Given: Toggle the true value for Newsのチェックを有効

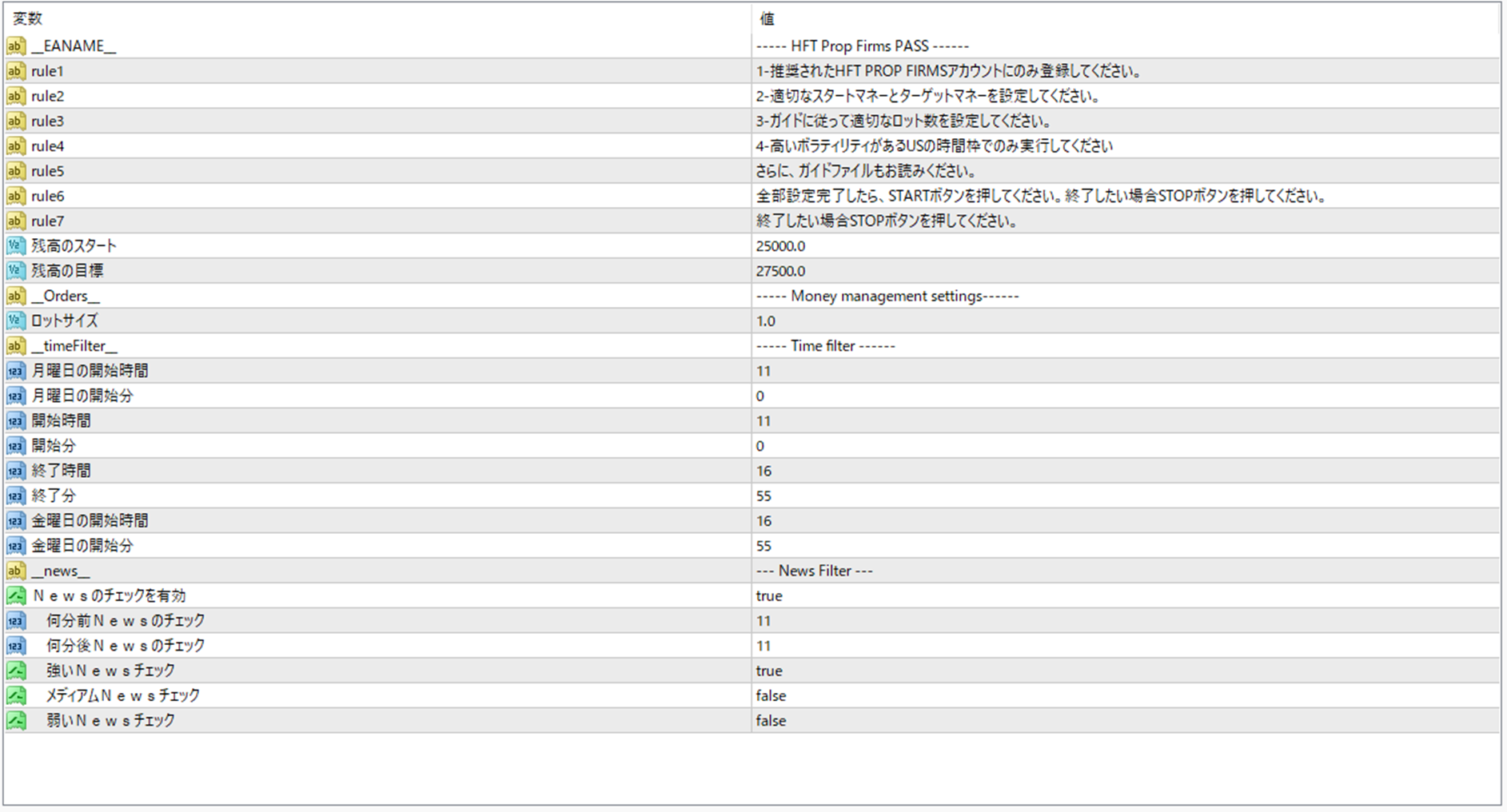Looking at the screenshot, I should tap(769, 596).
